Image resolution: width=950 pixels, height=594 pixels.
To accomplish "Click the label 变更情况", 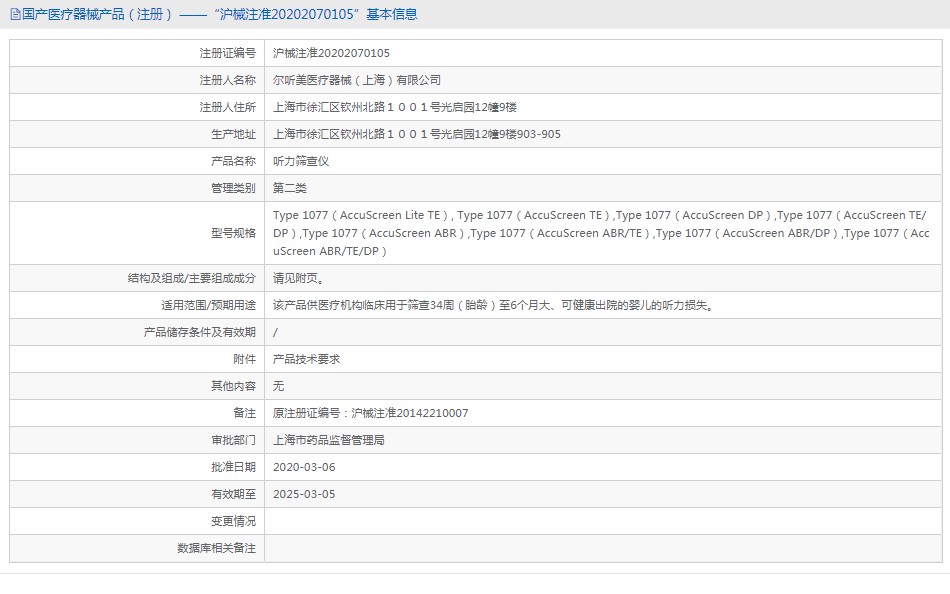I will click(233, 521).
